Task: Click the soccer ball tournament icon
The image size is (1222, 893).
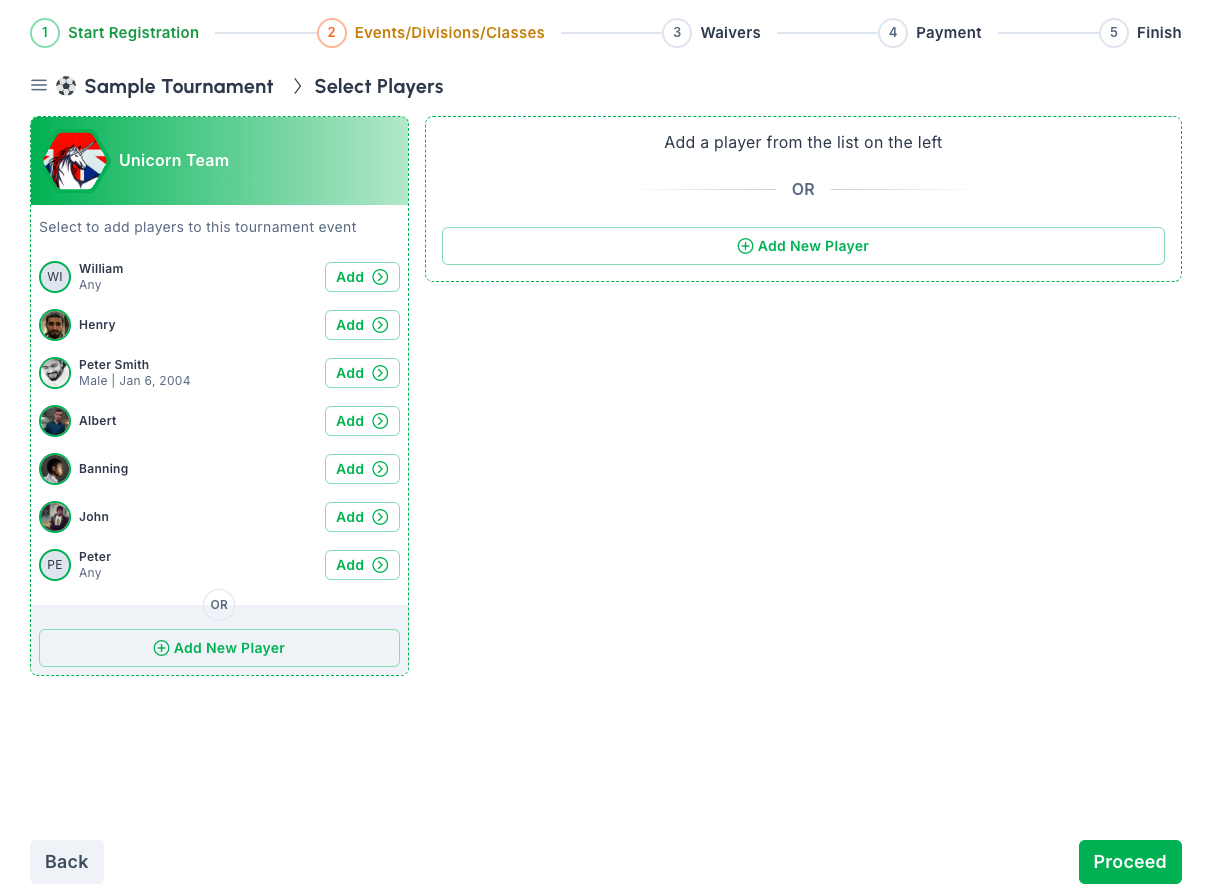Action: pos(66,86)
